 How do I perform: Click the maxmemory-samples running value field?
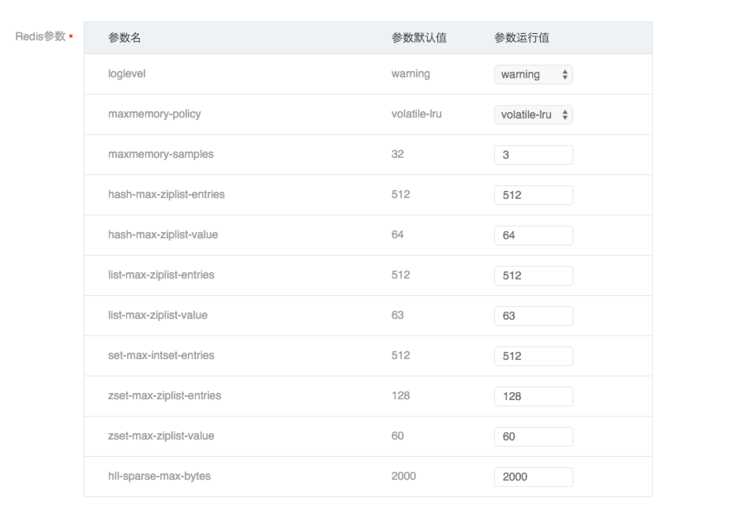533,155
